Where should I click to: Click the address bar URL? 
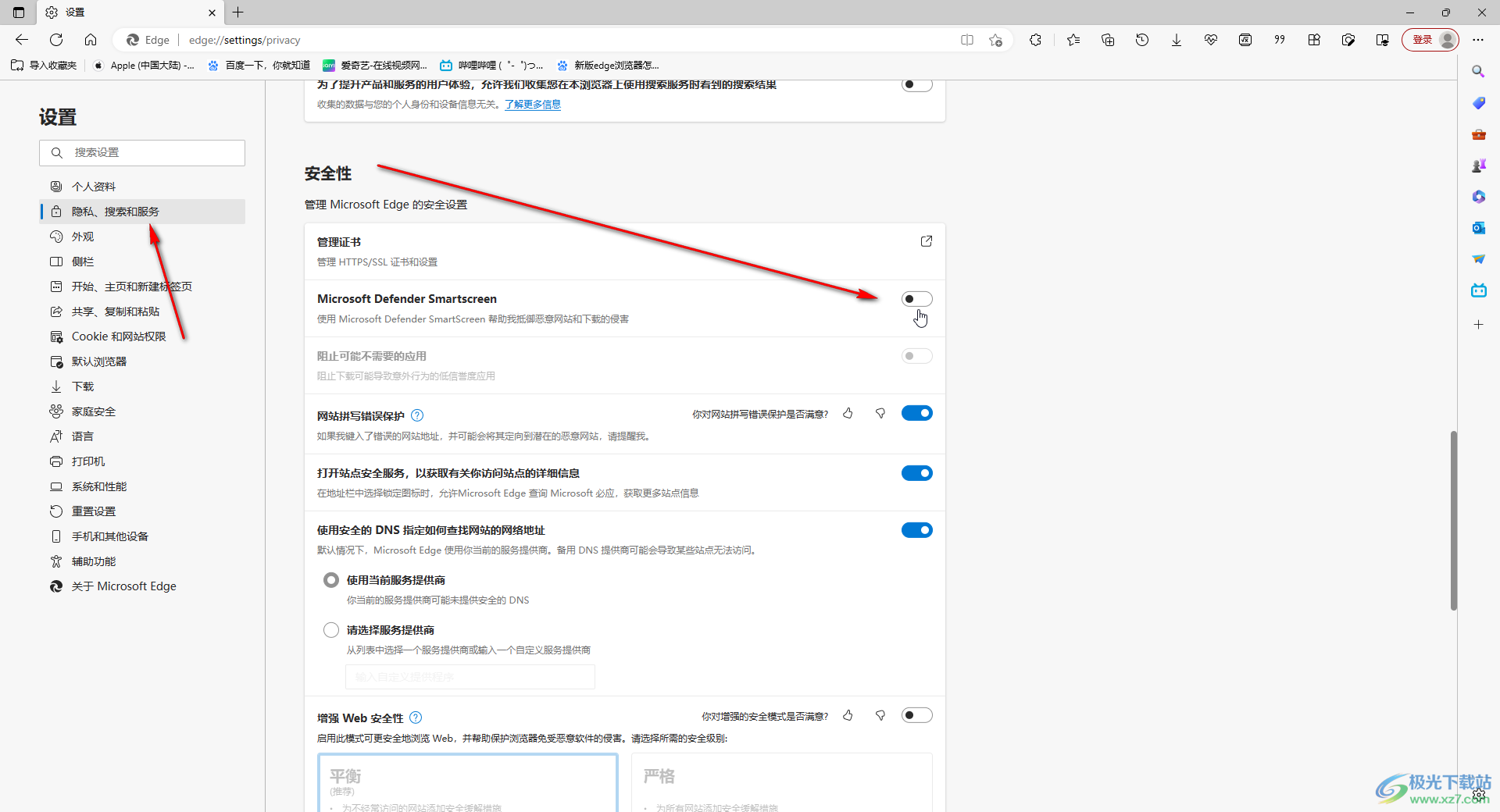245,40
